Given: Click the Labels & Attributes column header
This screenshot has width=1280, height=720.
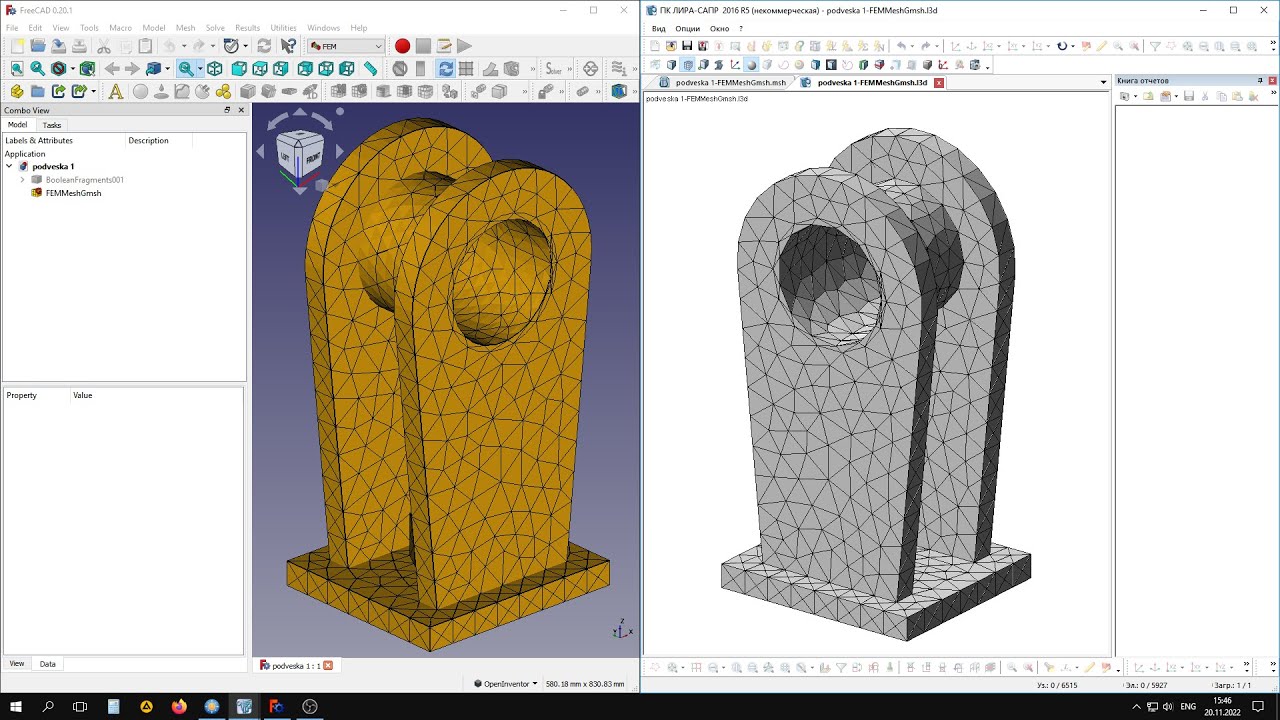Looking at the screenshot, I should pyautogui.click(x=39, y=140).
